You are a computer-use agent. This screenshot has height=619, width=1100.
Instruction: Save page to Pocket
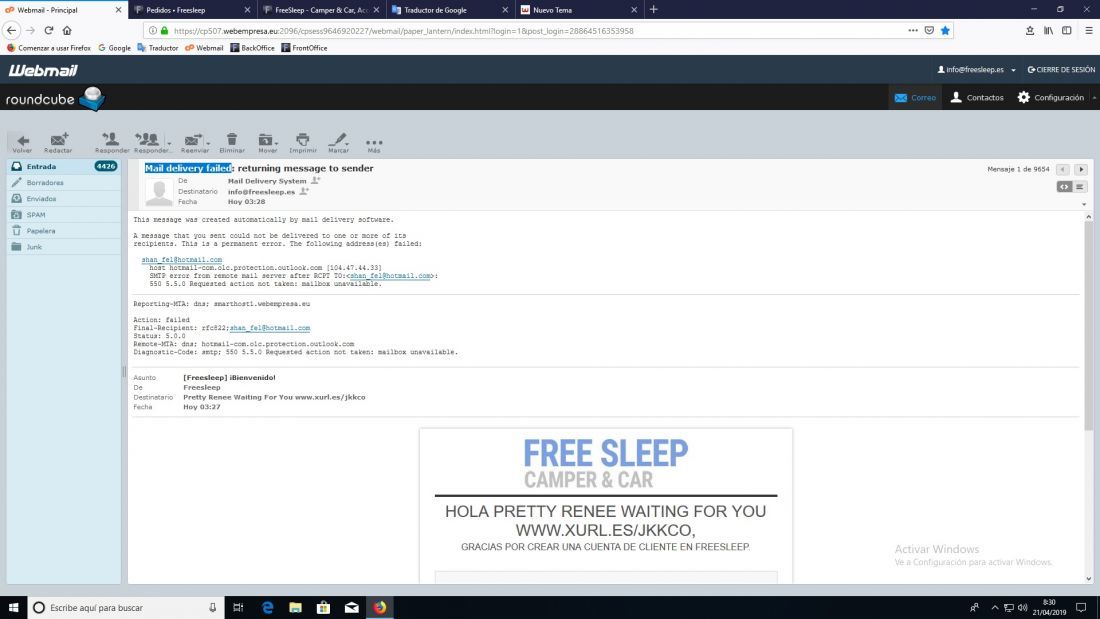coord(929,30)
